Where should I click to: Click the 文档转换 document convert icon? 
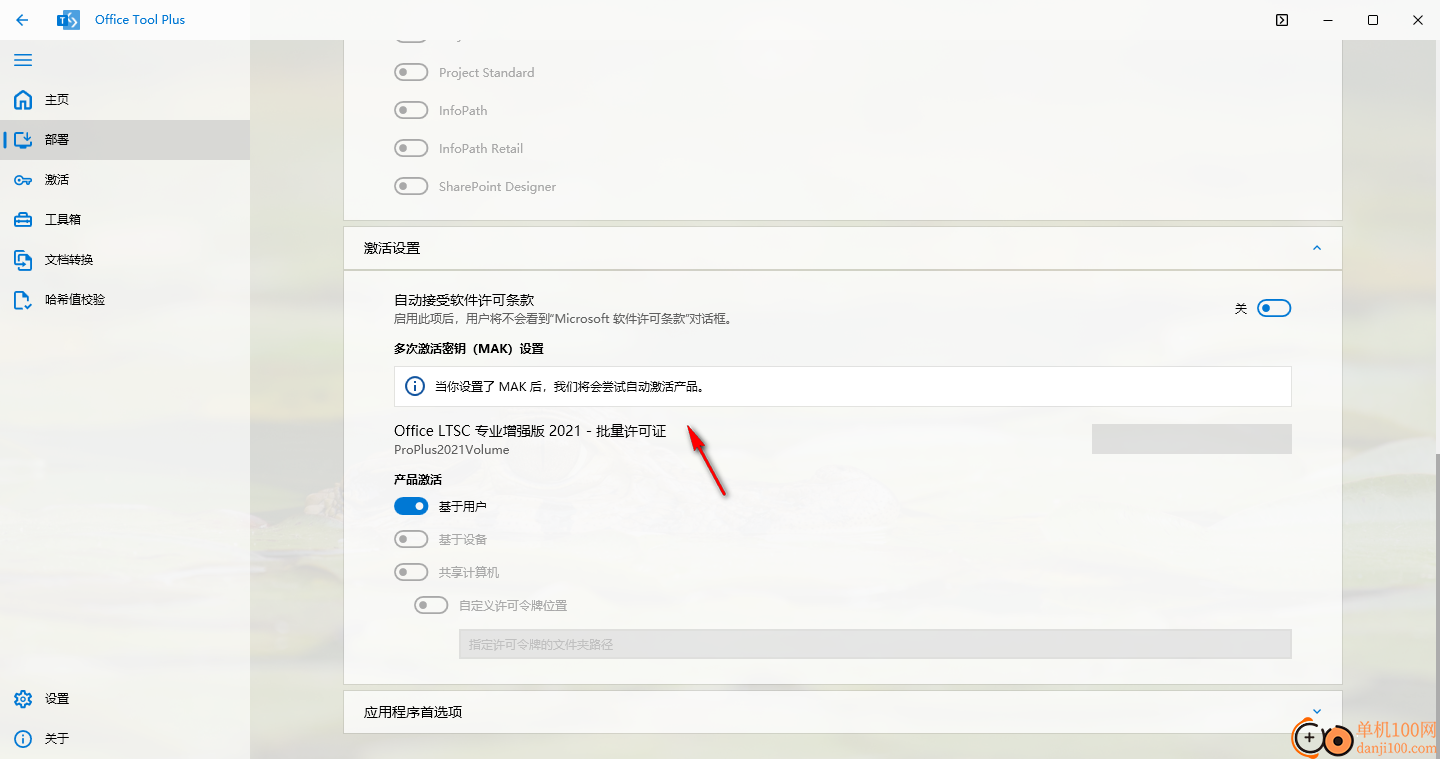(x=23, y=260)
